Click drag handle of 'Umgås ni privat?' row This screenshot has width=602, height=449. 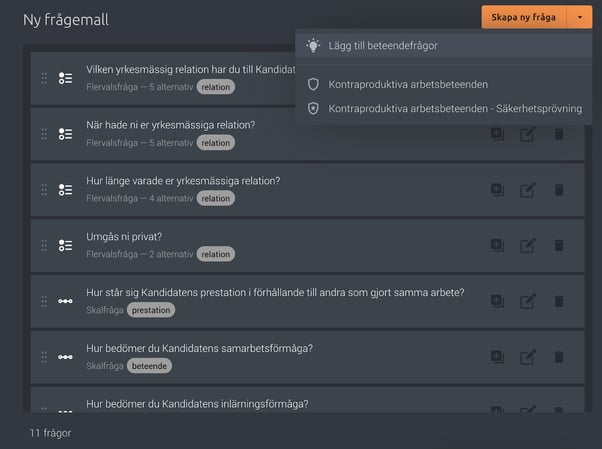pyautogui.click(x=44, y=245)
